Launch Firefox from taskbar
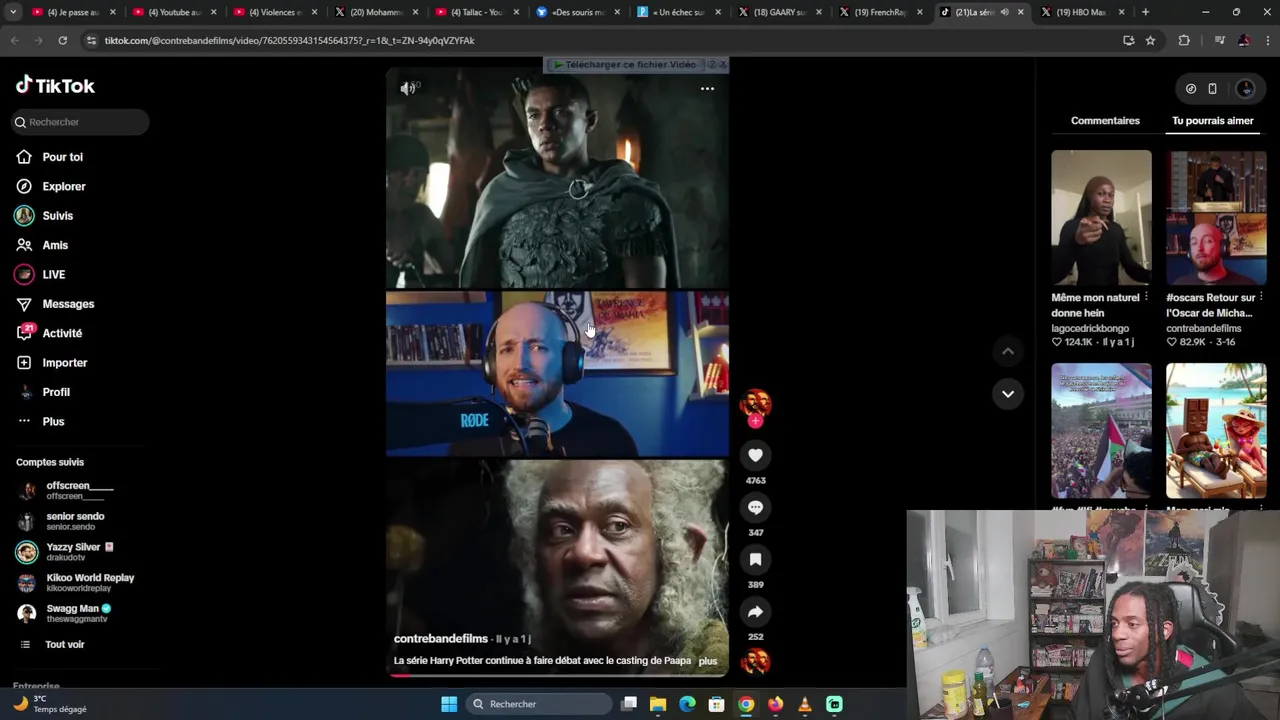Screen dimensions: 1280x720 tap(775, 704)
